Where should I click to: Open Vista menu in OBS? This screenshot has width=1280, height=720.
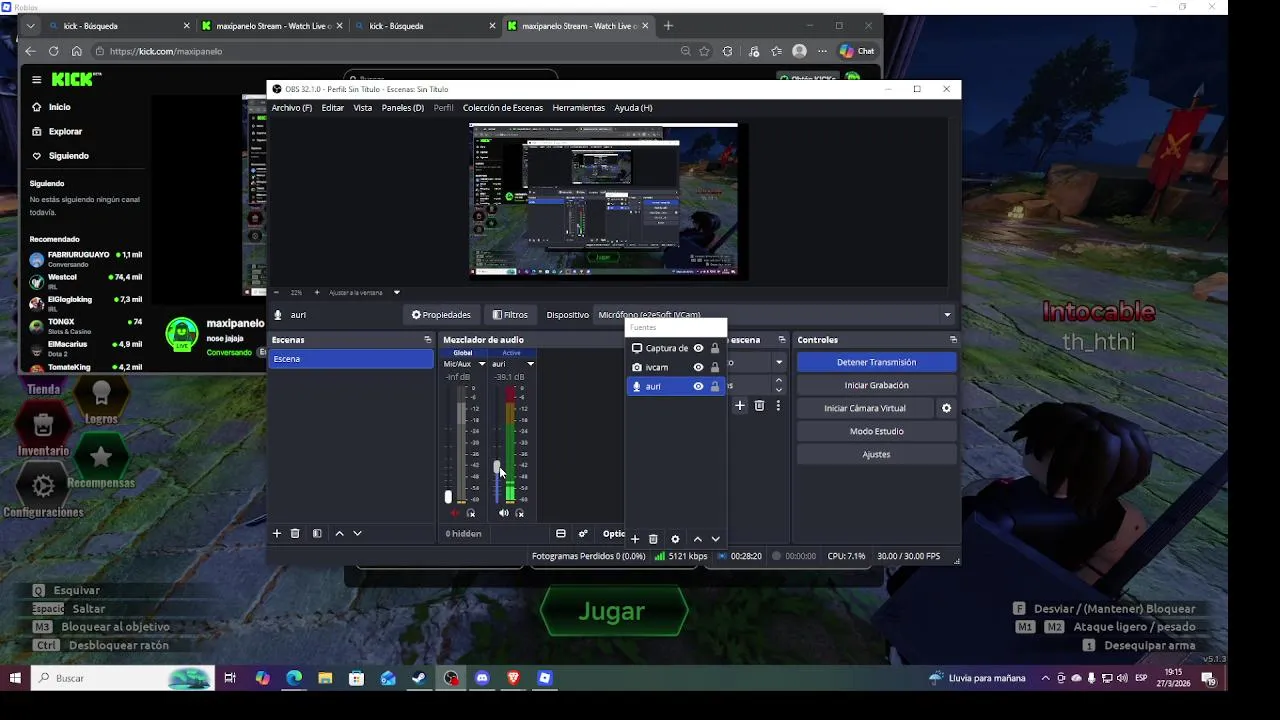point(362,108)
